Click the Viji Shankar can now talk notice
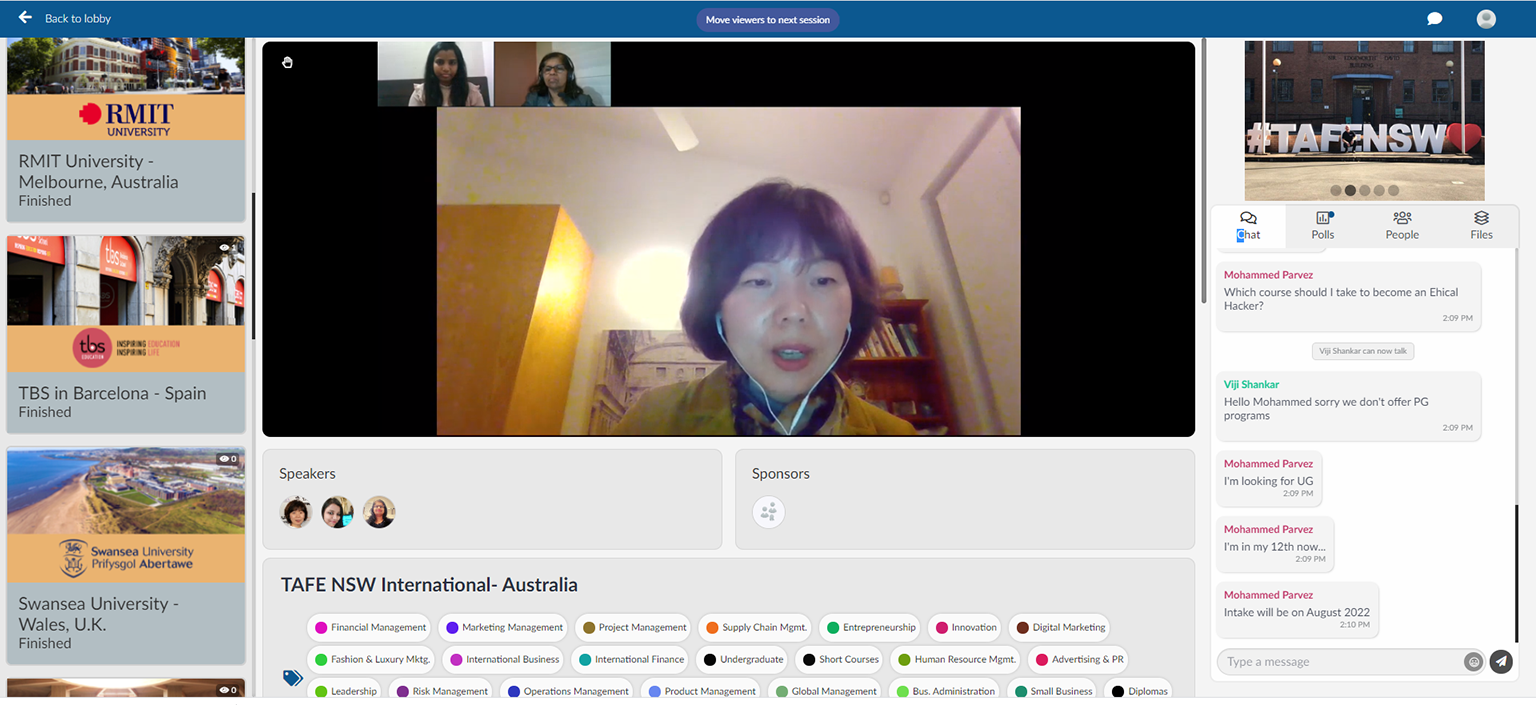Viewport: 1536px width, 705px height. tap(1363, 351)
